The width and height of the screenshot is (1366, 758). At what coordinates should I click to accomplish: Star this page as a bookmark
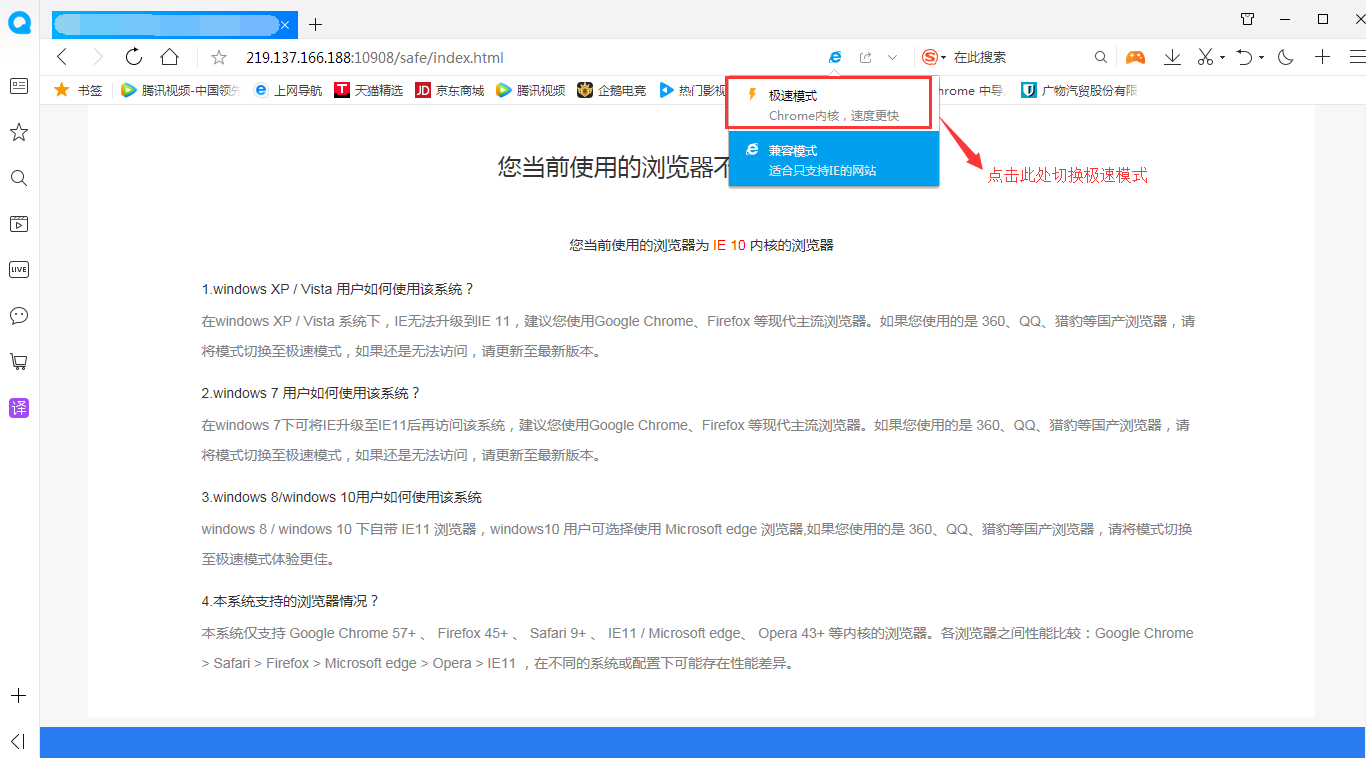[219, 57]
